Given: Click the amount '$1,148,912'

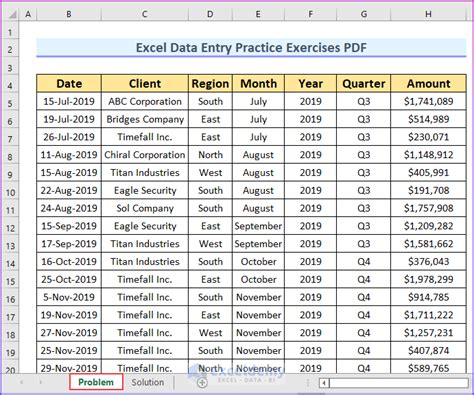Looking at the screenshot, I should [428, 155].
